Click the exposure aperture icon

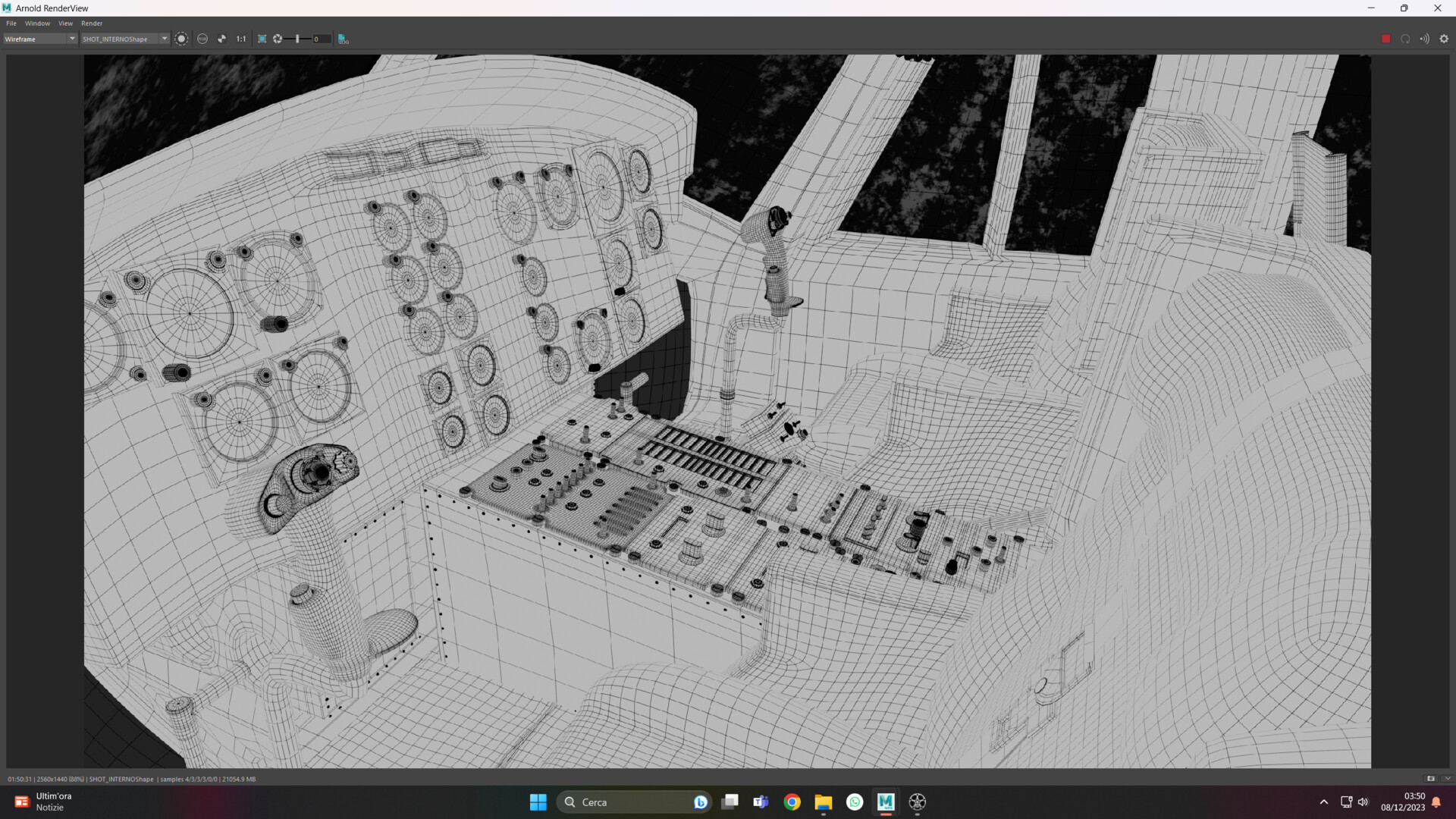278,39
